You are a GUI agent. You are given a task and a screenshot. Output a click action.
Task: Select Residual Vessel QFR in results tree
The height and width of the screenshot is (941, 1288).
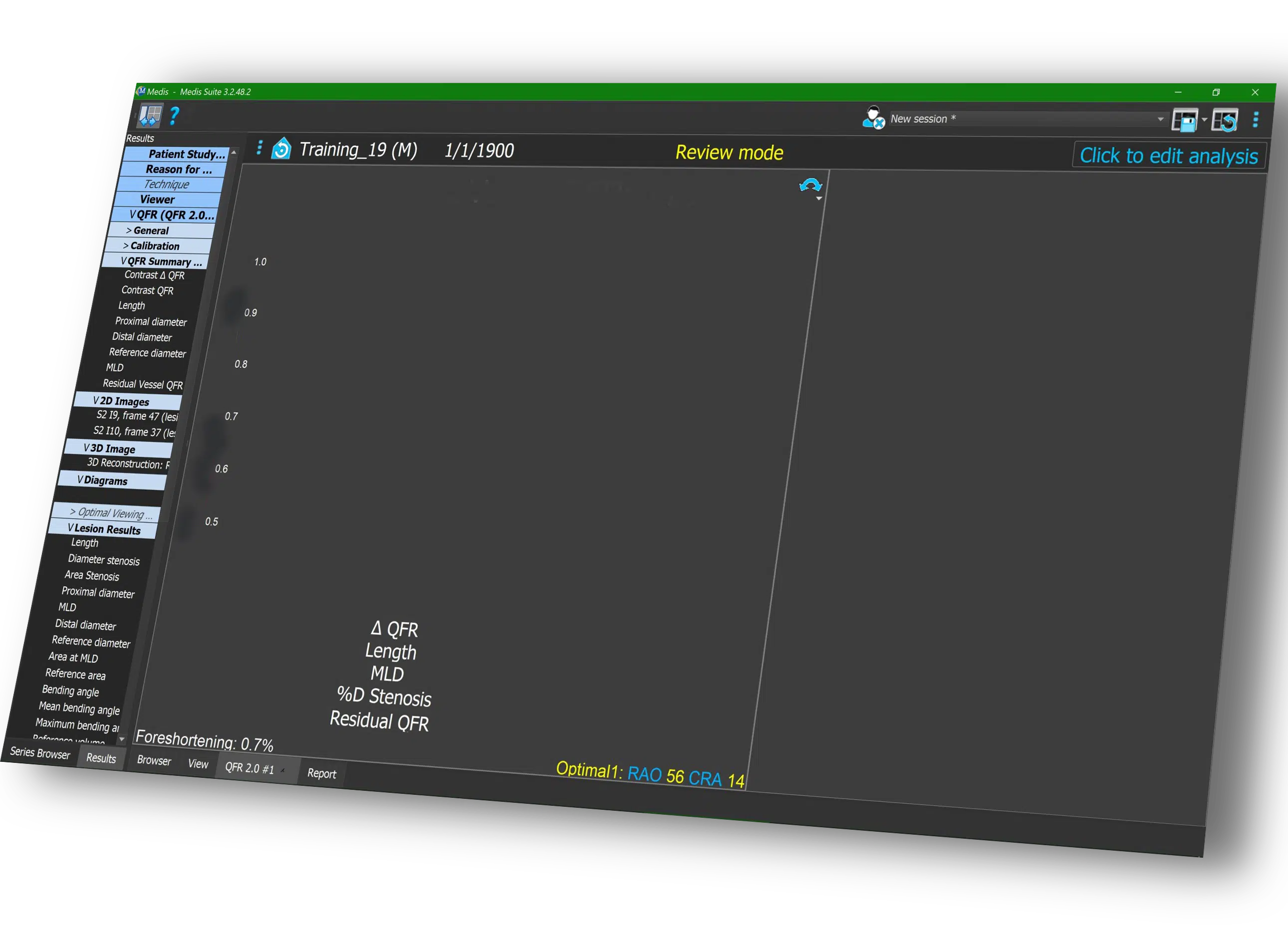[x=142, y=385]
